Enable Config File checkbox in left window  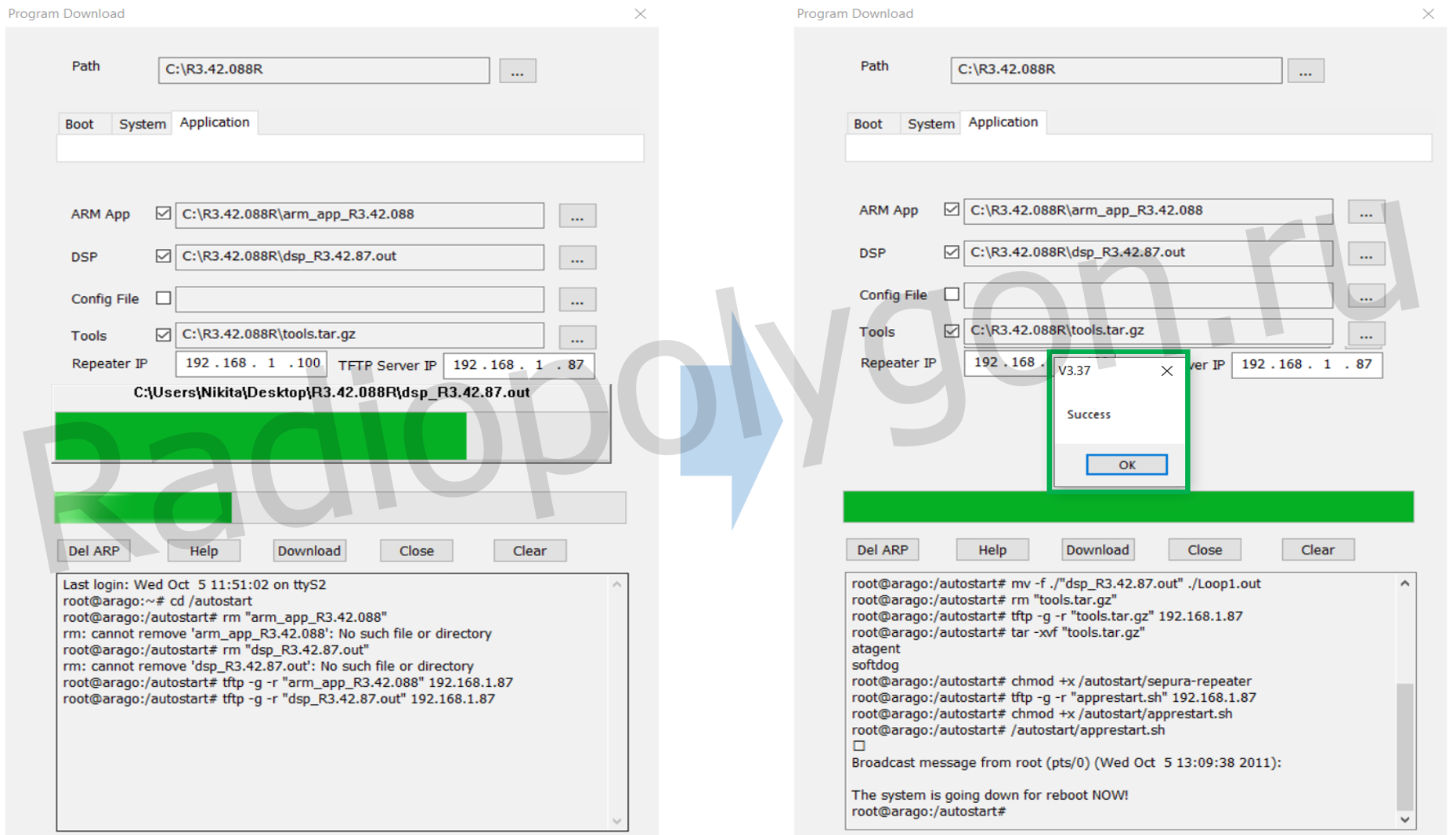pyautogui.click(x=163, y=298)
